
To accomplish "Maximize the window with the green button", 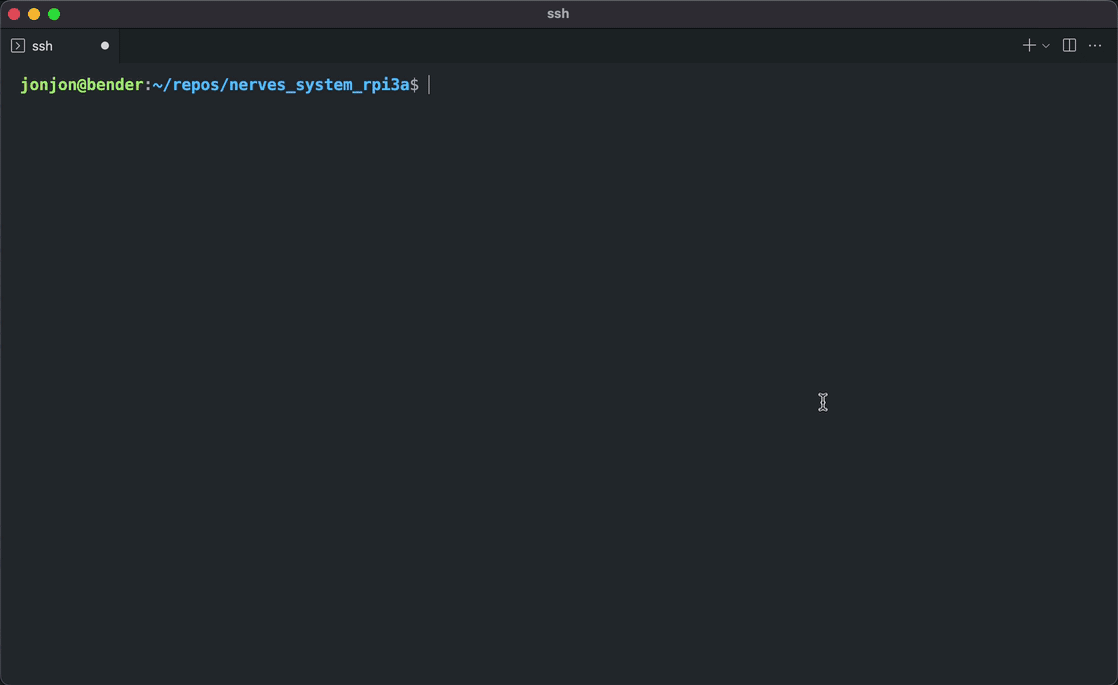I will (54, 14).
